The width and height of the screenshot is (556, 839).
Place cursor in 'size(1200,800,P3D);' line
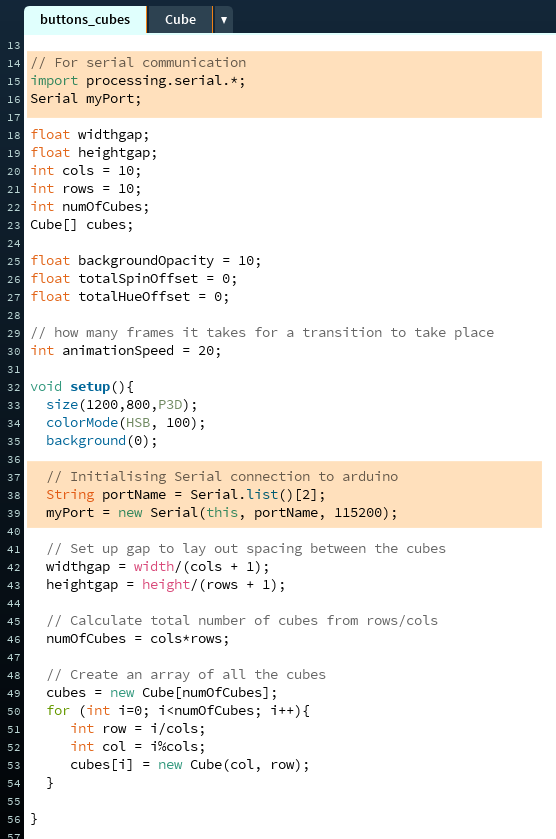(x=121, y=405)
